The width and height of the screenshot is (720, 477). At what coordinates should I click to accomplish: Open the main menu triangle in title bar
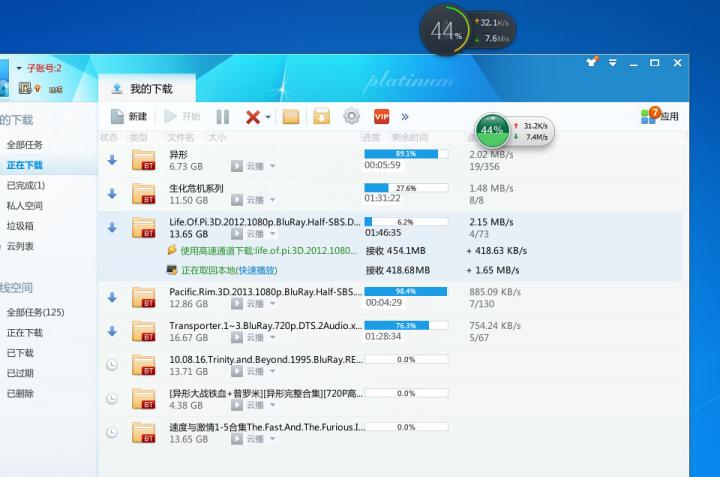pyautogui.click(x=613, y=63)
